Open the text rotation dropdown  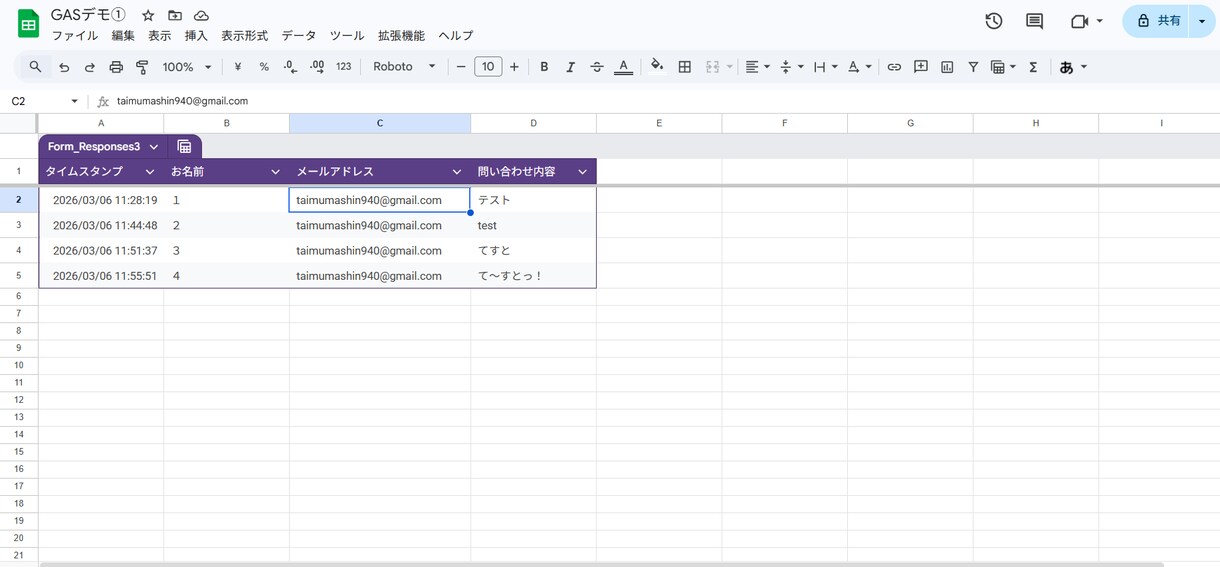coord(859,67)
